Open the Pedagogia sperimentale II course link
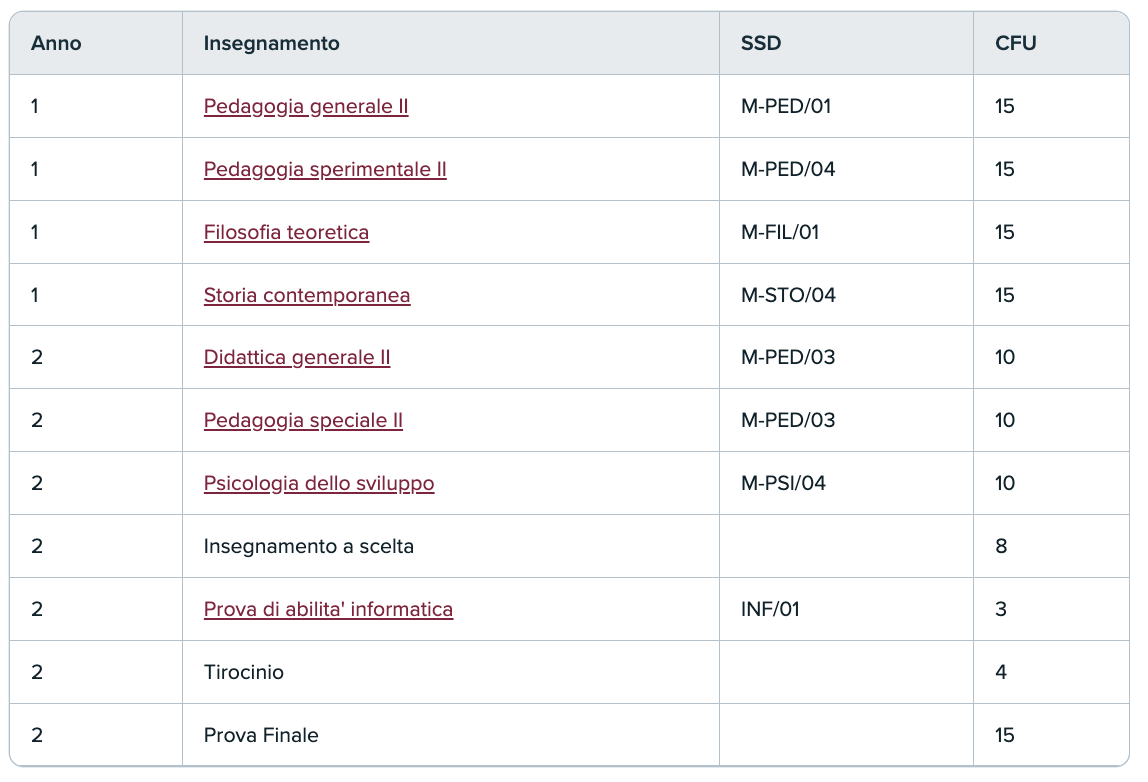 (x=325, y=169)
